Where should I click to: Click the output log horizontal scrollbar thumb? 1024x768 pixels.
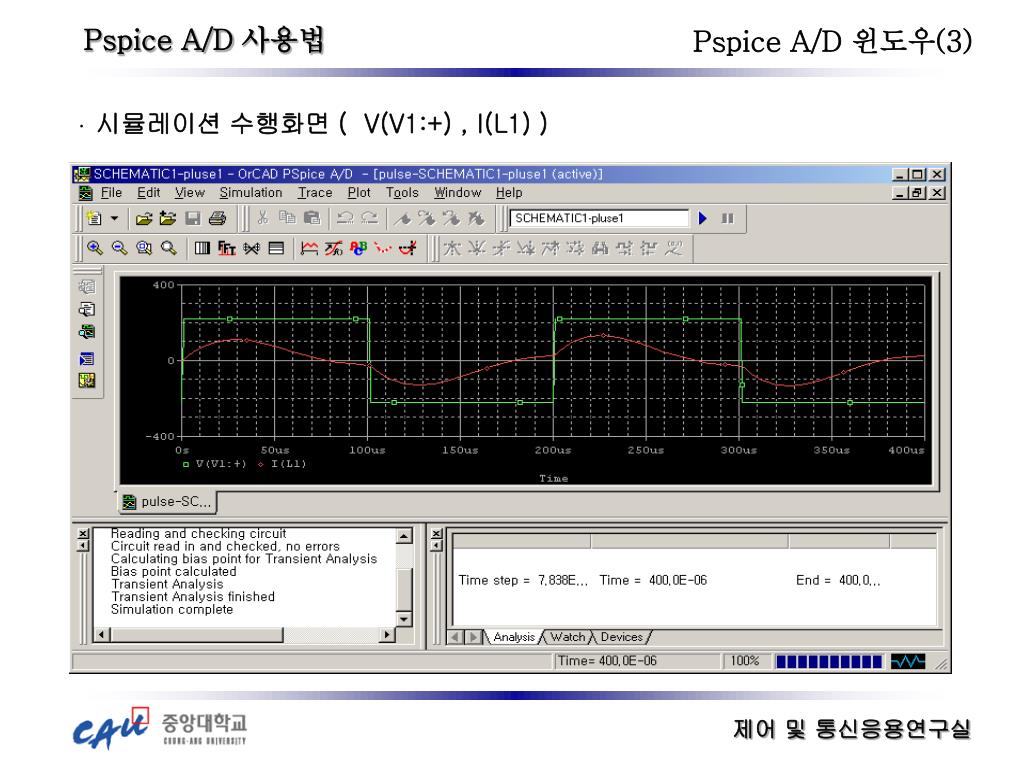(197, 634)
